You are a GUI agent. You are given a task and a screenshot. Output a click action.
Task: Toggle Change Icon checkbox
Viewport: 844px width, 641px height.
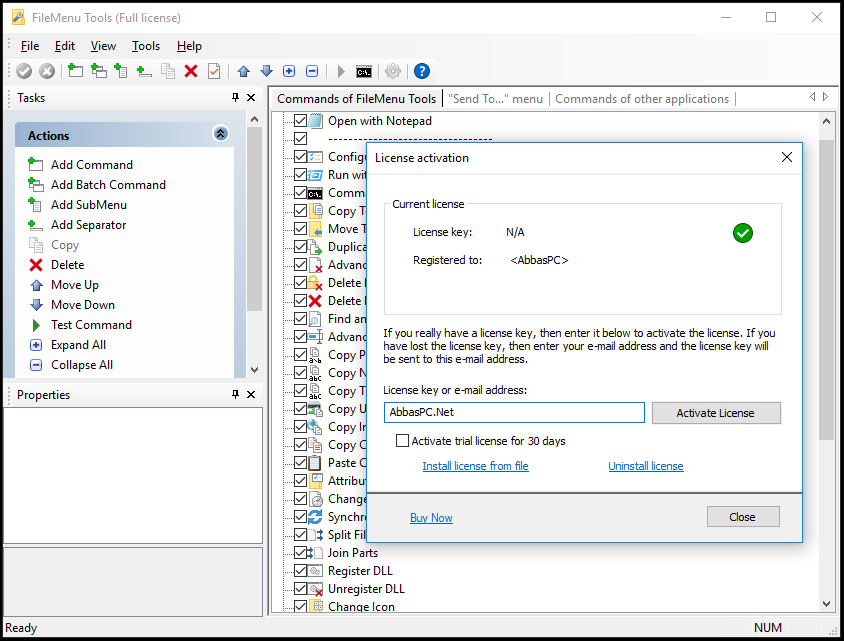point(300,607)
